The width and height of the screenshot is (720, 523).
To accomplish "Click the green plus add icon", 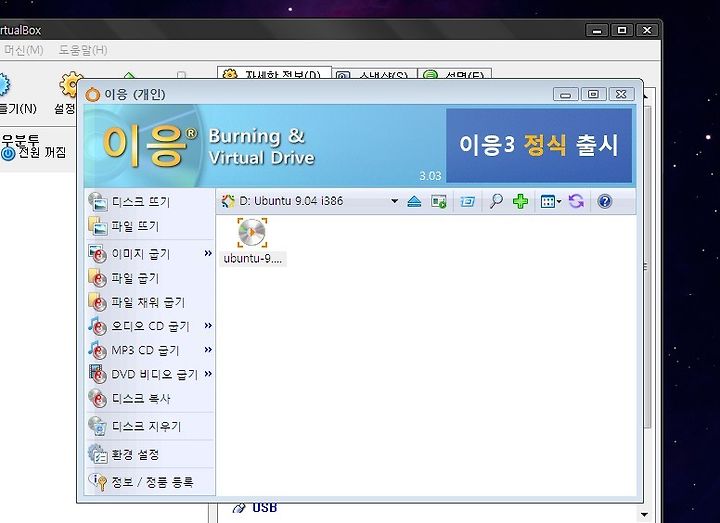I will (520, 201).
